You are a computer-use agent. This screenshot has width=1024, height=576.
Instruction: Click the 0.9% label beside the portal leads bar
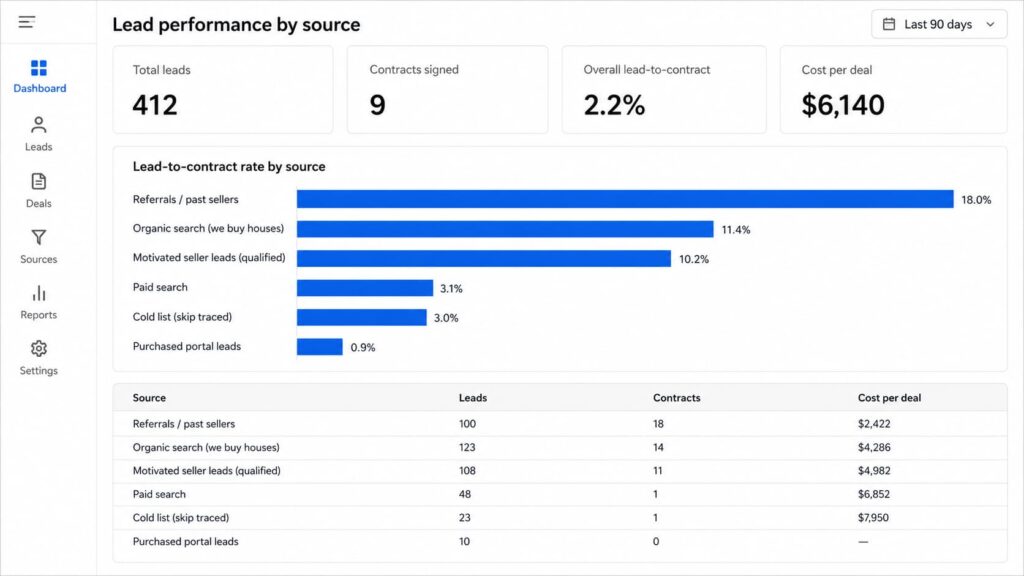tap(362, 347)
